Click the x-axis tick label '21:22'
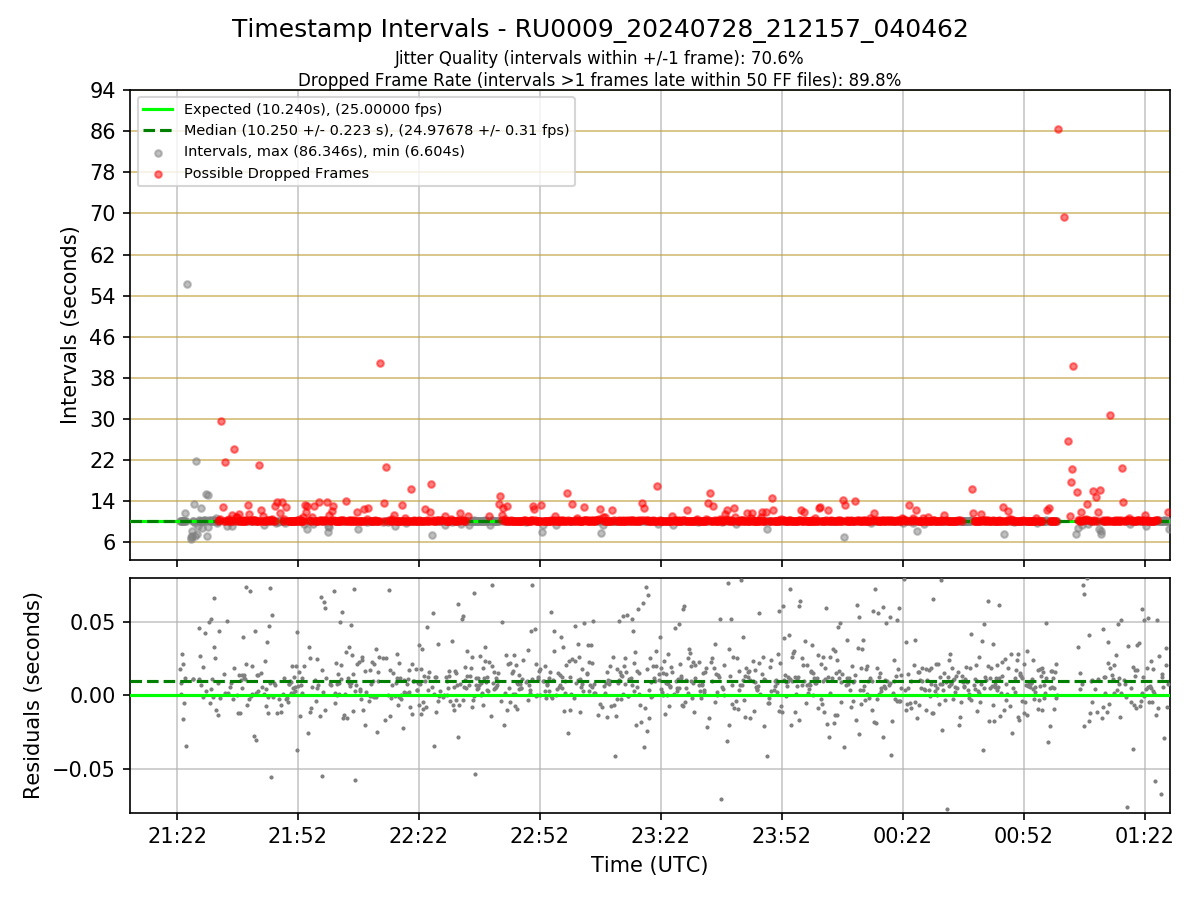The height and width of the screenshot is (900, 1200). coord(177,835)
